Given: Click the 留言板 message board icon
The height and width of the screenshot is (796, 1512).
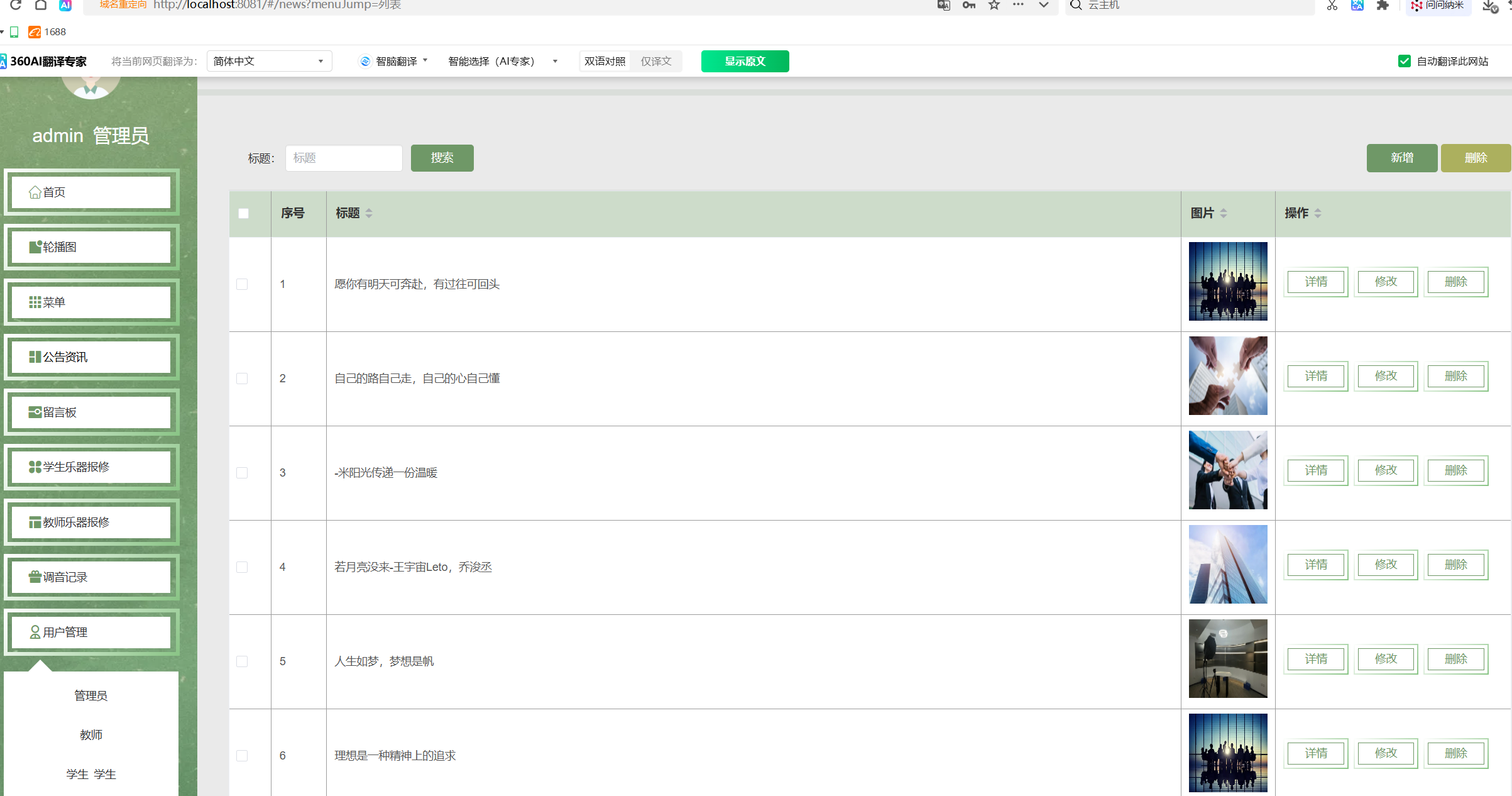Looking at the screenshot, I should point(35,412).
